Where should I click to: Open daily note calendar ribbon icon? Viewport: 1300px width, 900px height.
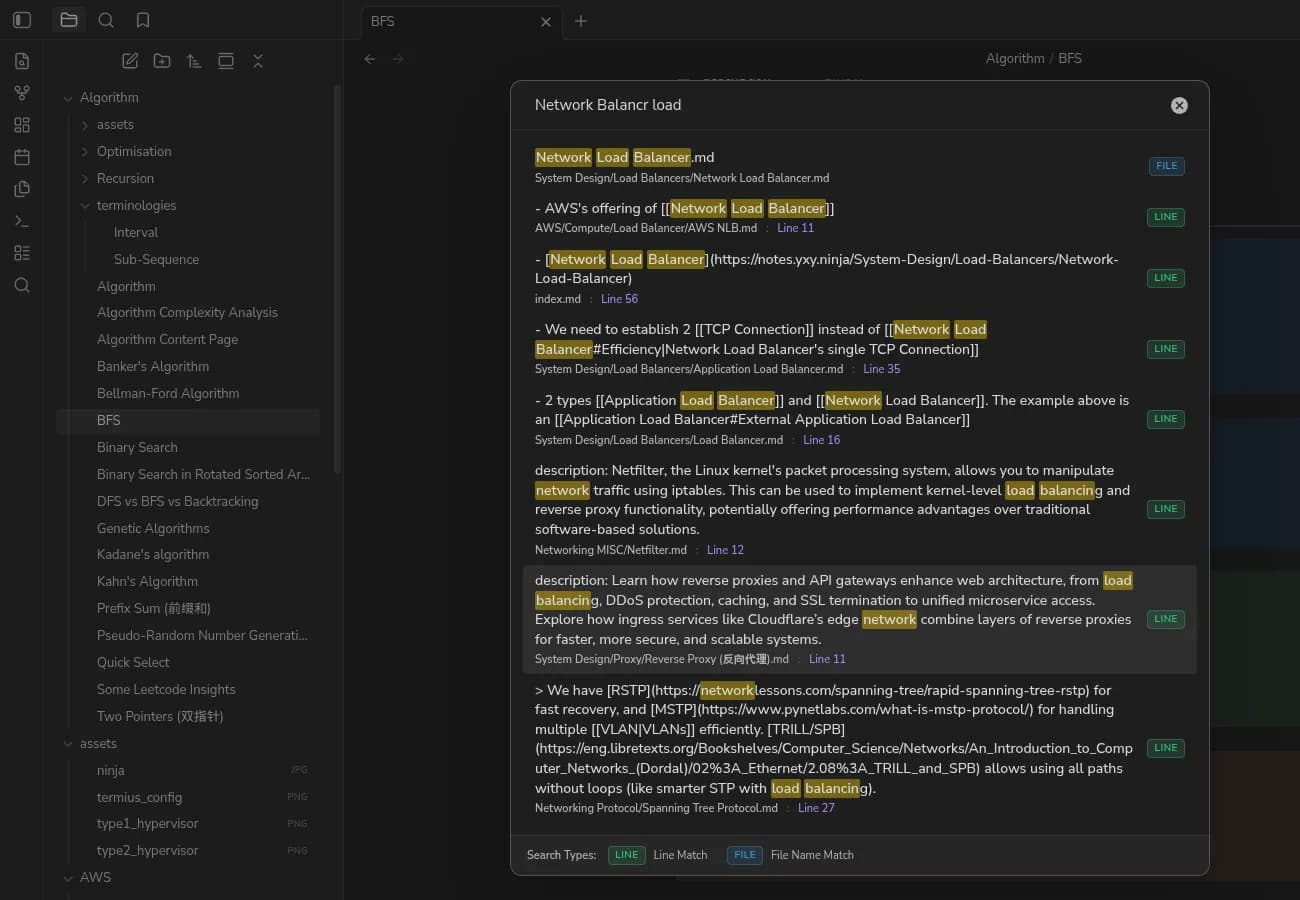[22, 157]
